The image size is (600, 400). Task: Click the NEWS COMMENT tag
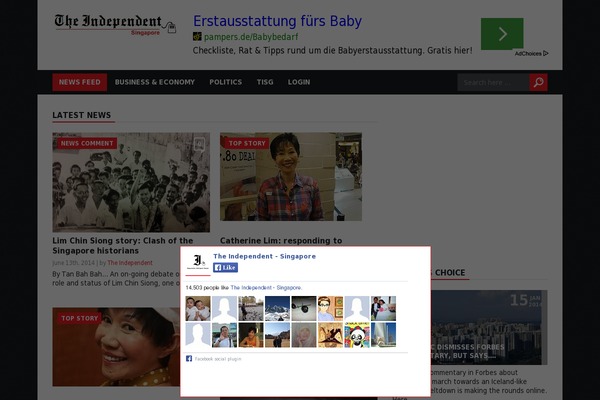tap(87, 144)
